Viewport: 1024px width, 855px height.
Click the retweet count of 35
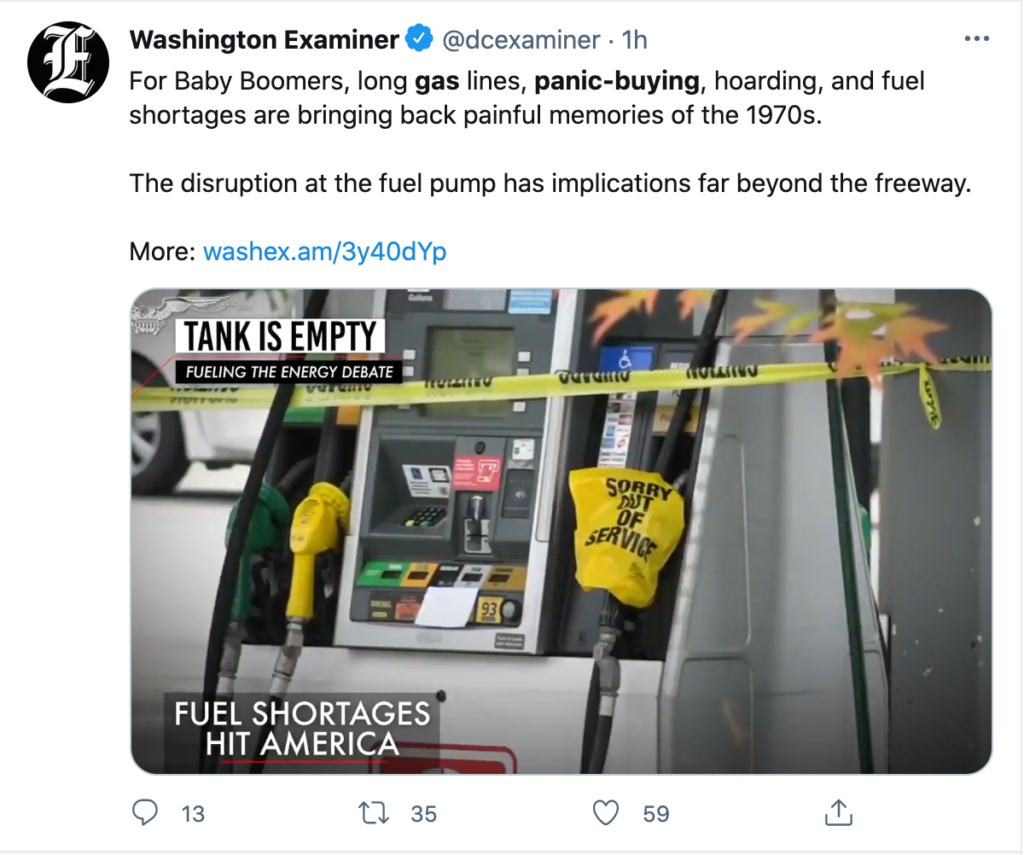tap(424, 814)
